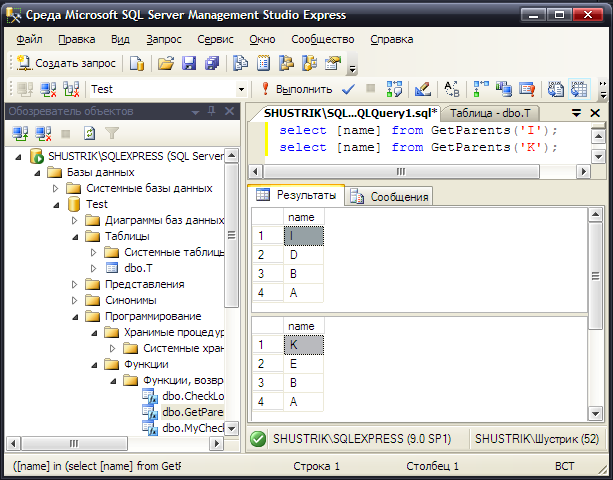This screenshot has height=480, width=613.
Task: Select dbo.CheckLo function in tree
Action: [193, 396]
